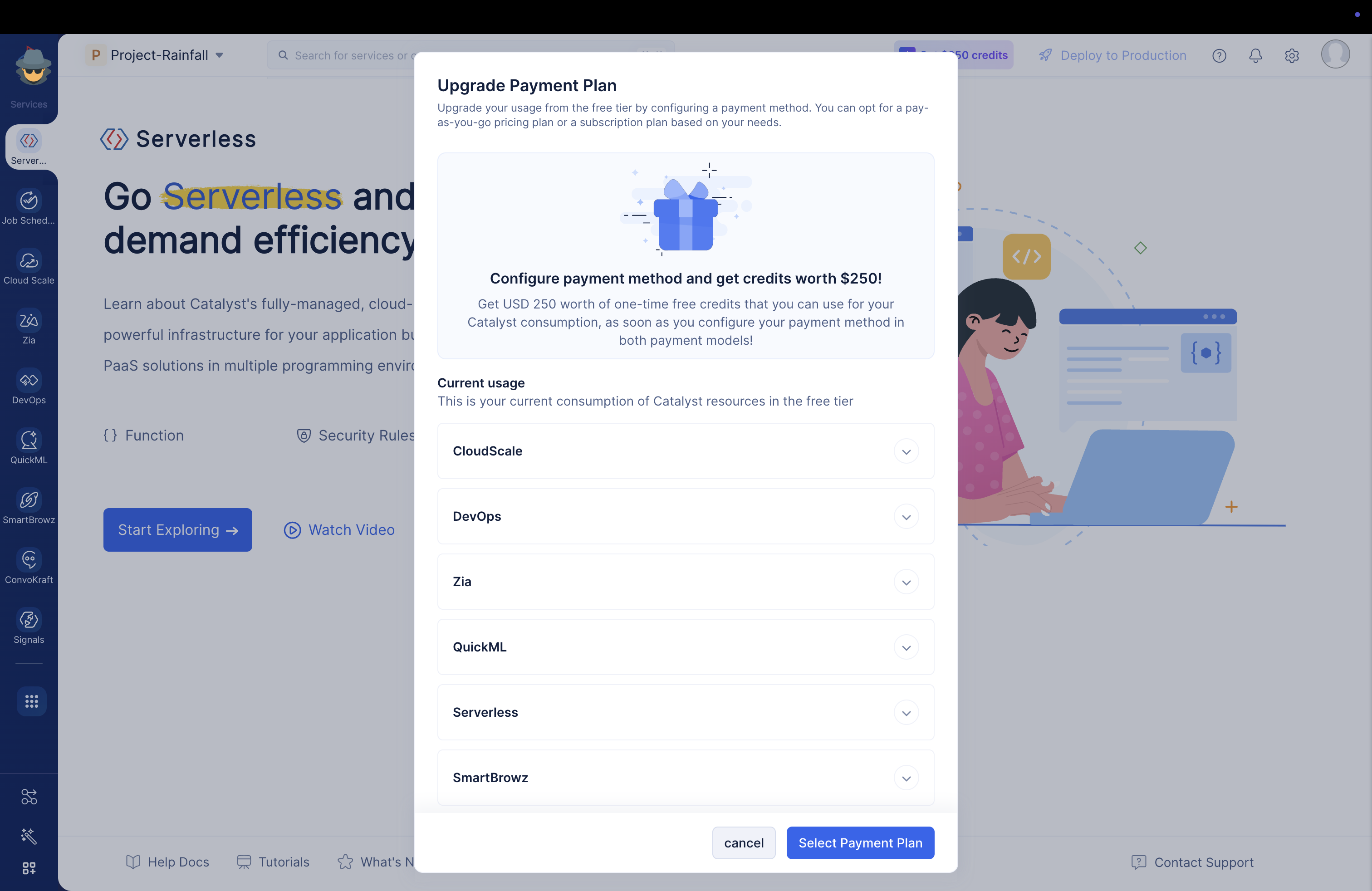Open the settings gear icon
This screenshot has width=1372, height=891.
tap(1292, 55)
